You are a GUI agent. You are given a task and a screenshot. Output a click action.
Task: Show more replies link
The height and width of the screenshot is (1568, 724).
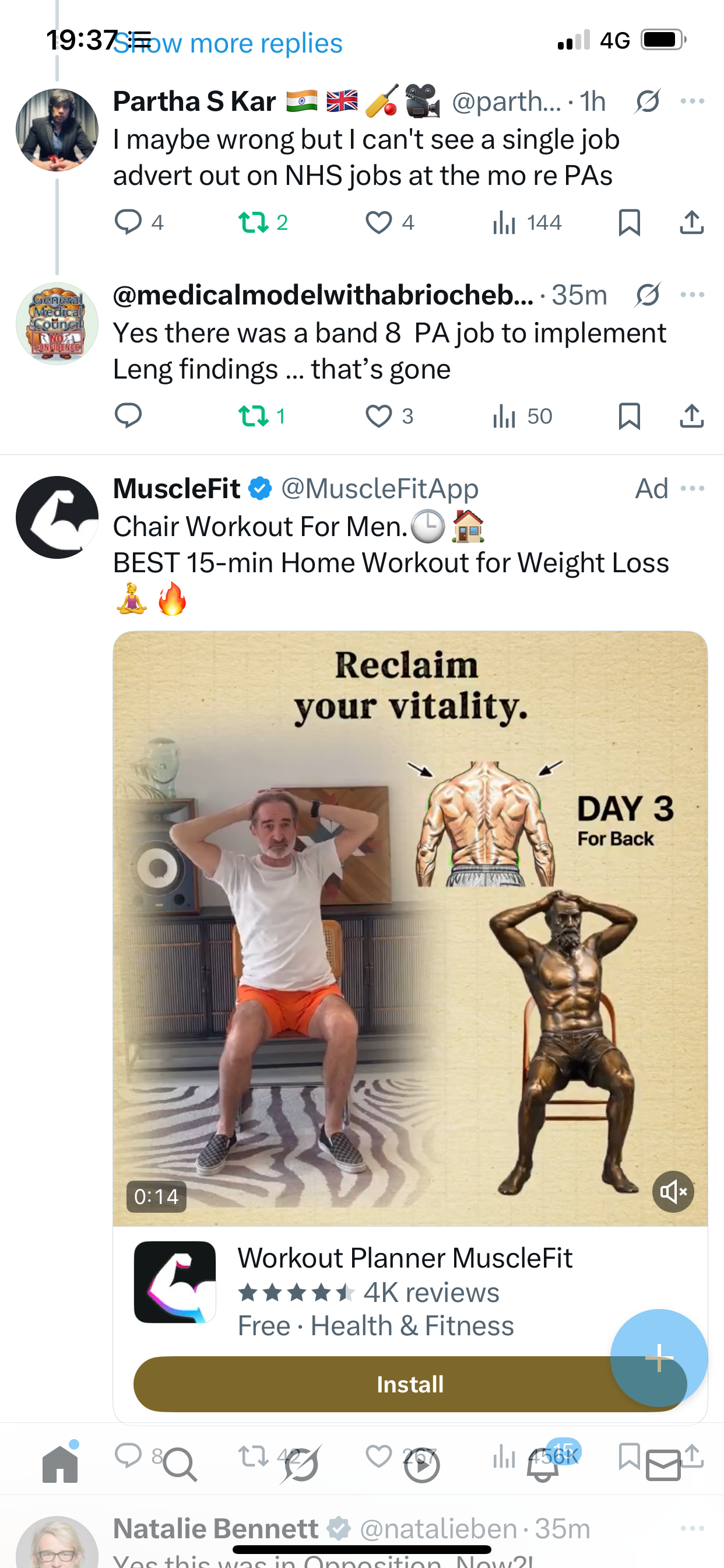[x=227, y=43]
